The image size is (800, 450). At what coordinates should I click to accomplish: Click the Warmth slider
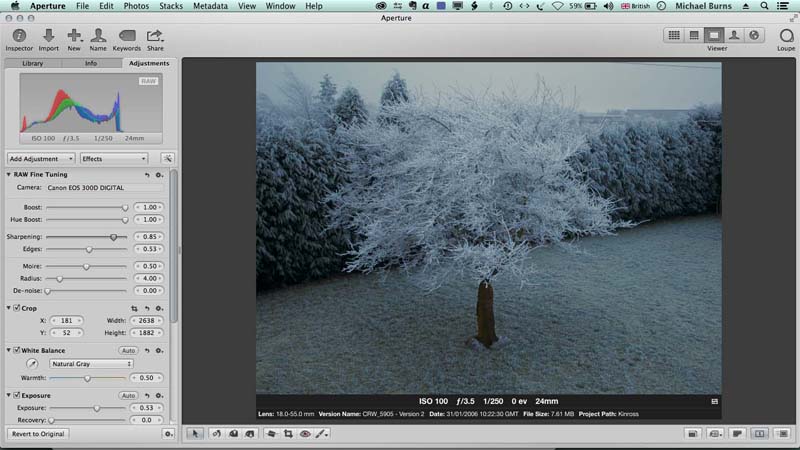(x=87, y=378)
